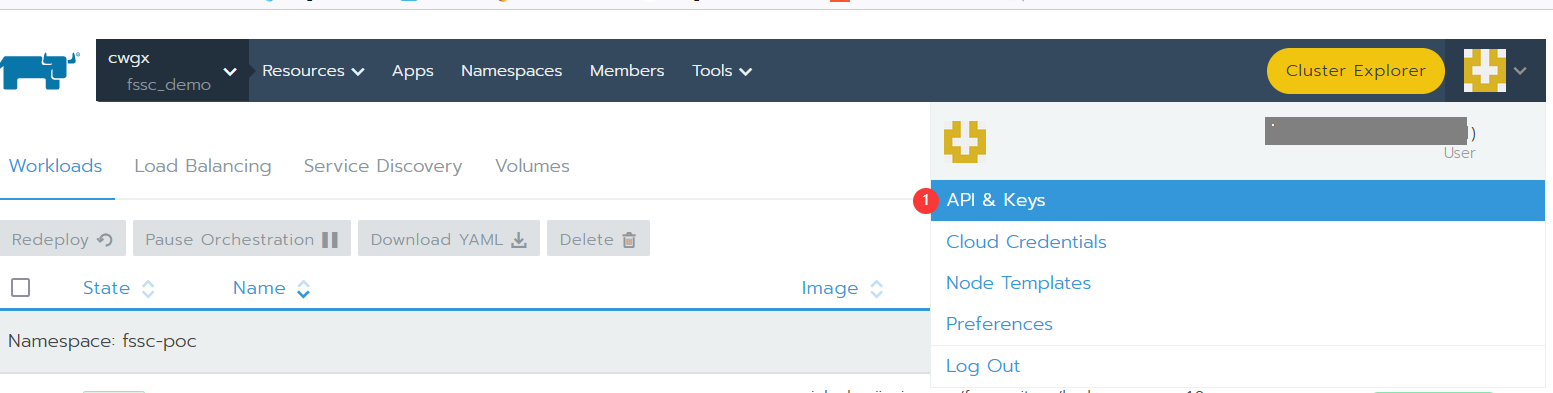Image resolution: width=1553 pixels, height=393 pixels.
Task: Tick the select-all workloads checkbox
Action: (20, 288)
